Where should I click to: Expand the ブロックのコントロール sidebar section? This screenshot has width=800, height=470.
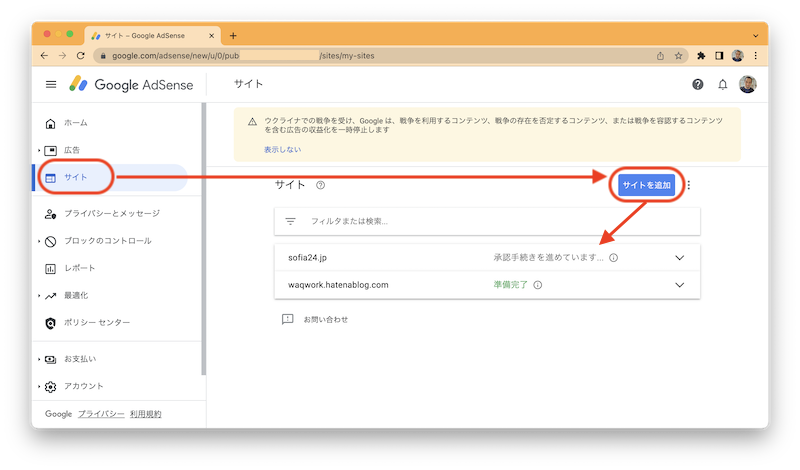[x=39, y=241]
